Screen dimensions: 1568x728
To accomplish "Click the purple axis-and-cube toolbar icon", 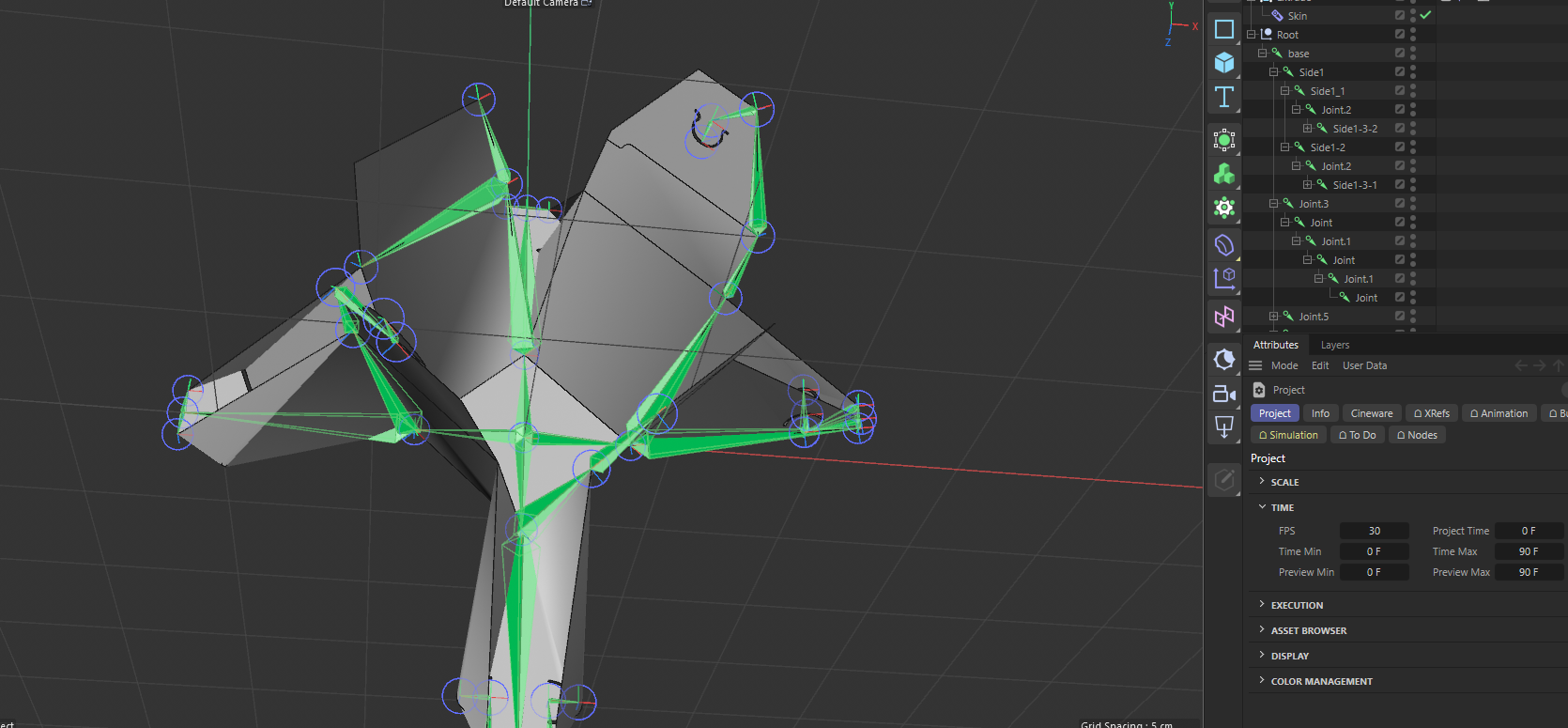I will (1224, 278).
